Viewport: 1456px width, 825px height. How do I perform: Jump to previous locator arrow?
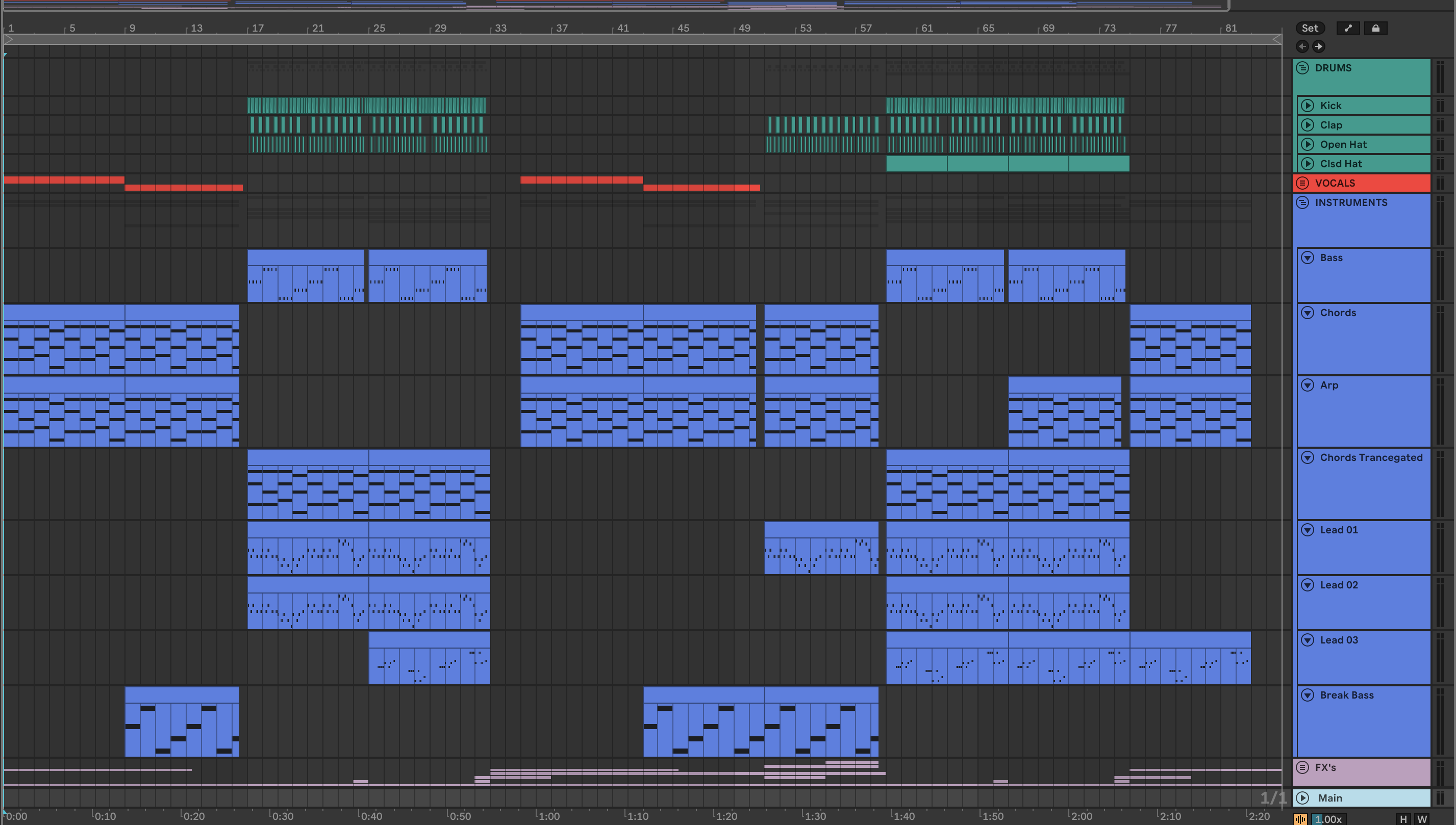[1302, 46]
